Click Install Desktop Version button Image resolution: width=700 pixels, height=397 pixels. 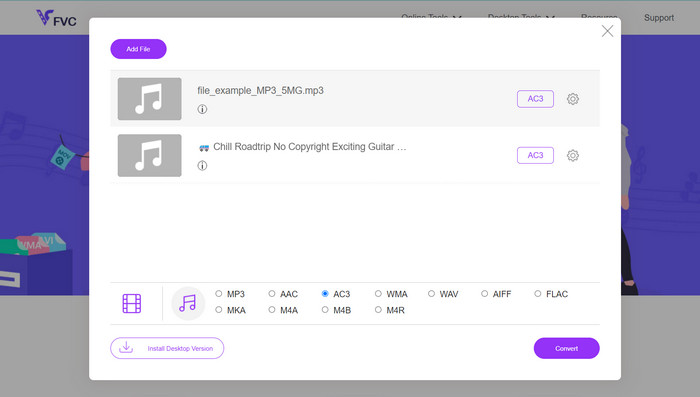167,348
